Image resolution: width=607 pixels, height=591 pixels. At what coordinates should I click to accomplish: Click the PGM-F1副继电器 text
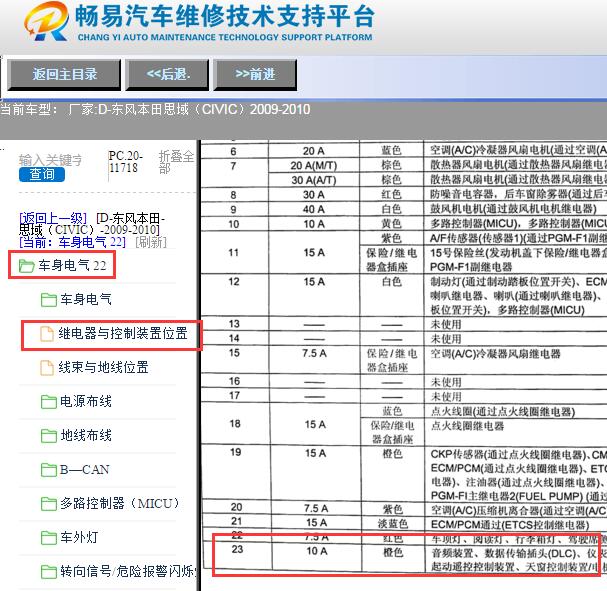471,267
